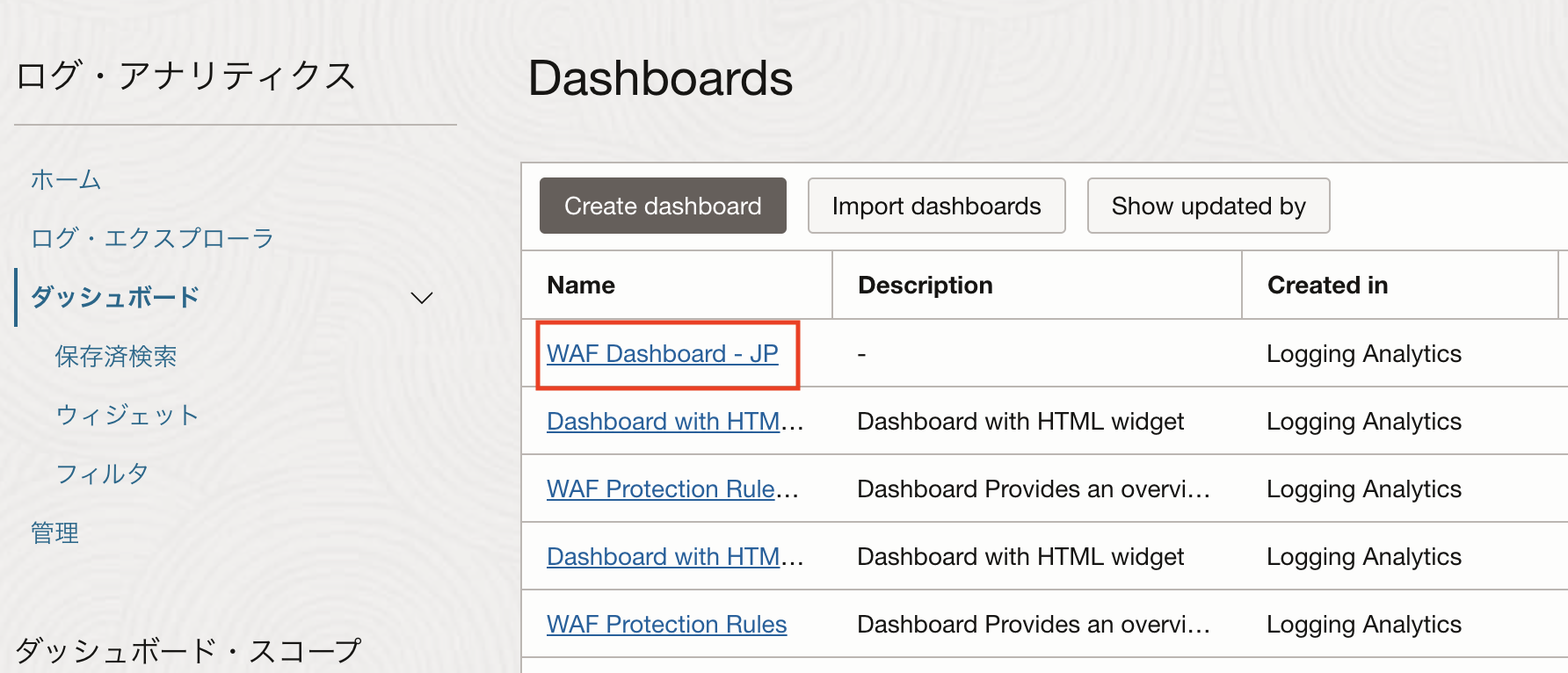Sort by the Created in column
The width and height of the screenshot is (1568, 673).
[1327, 286]
